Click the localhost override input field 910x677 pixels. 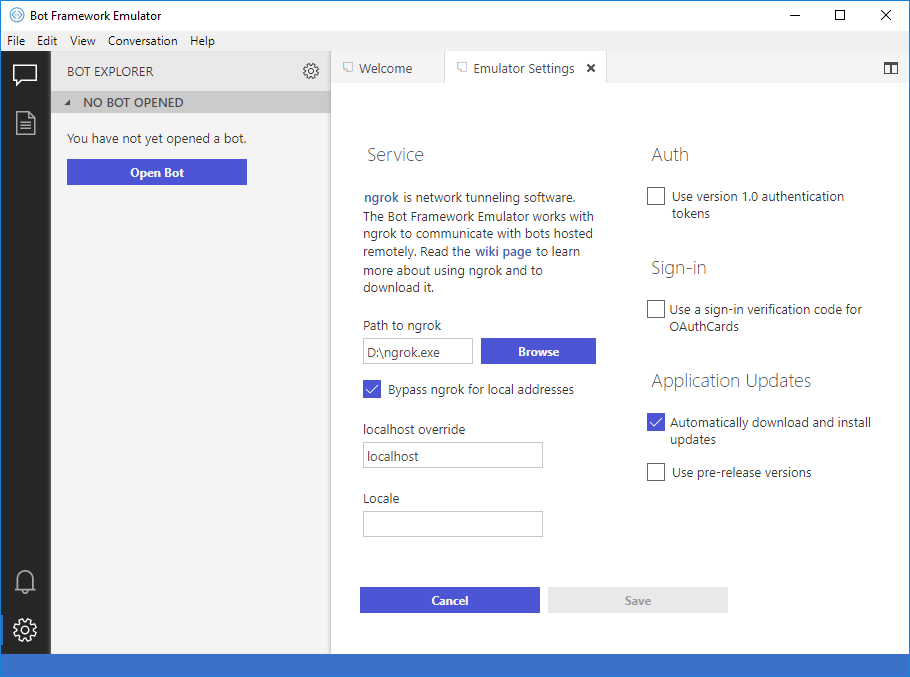pyautogui.click(x=453, y=455)
